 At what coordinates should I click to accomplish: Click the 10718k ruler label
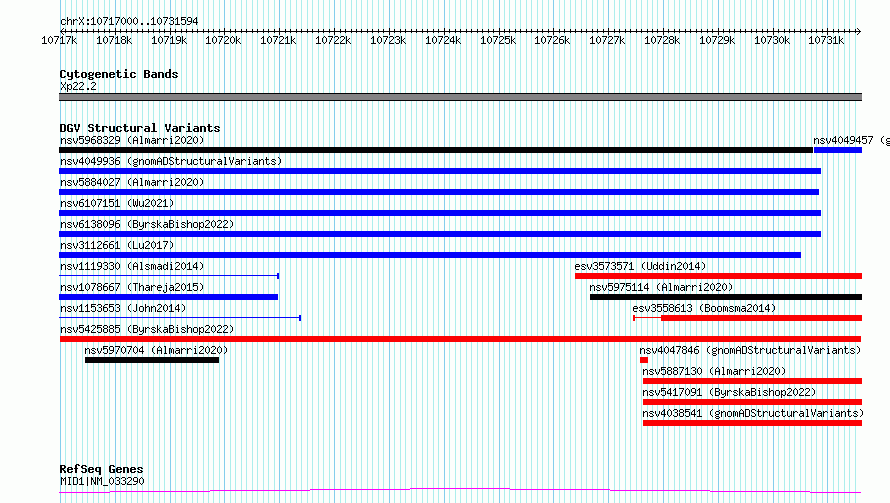pos(114,40)
